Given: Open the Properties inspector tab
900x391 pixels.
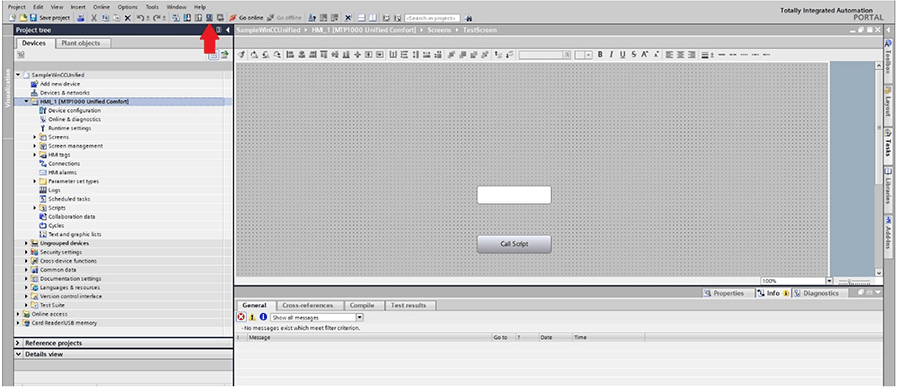Looking at the screenshot, I should (x=724, y=293).
